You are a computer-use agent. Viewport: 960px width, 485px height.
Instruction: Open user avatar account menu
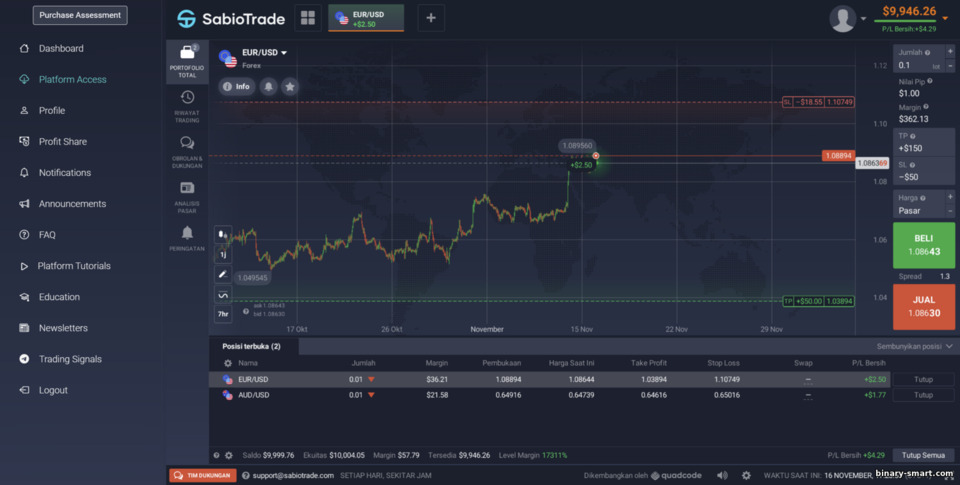[x=847, y=18]
